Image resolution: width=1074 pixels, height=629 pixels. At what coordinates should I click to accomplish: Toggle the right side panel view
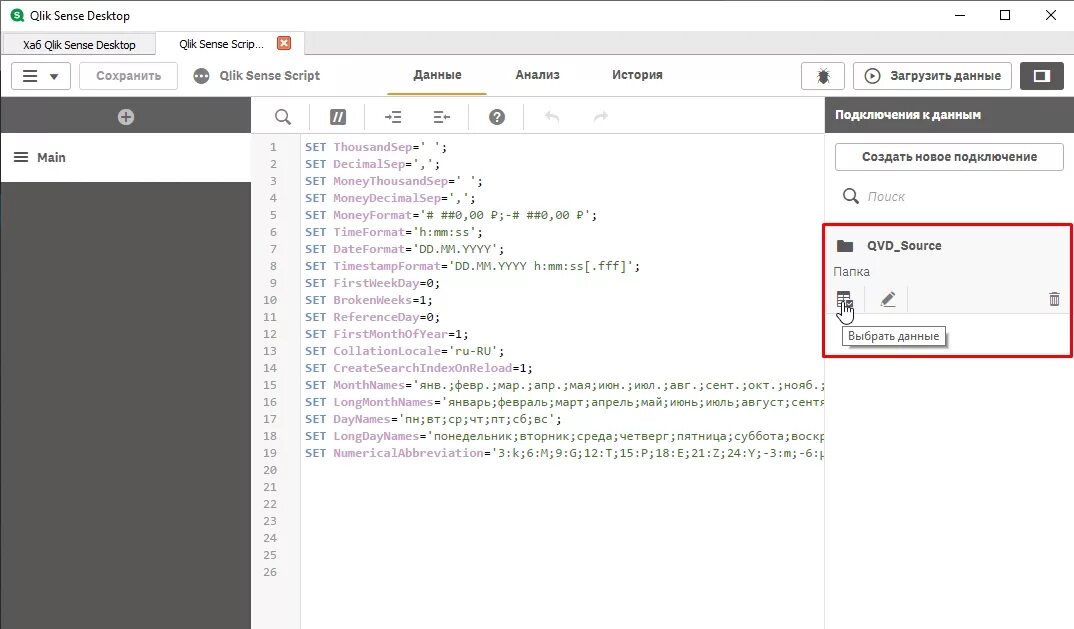[1041, 76]
